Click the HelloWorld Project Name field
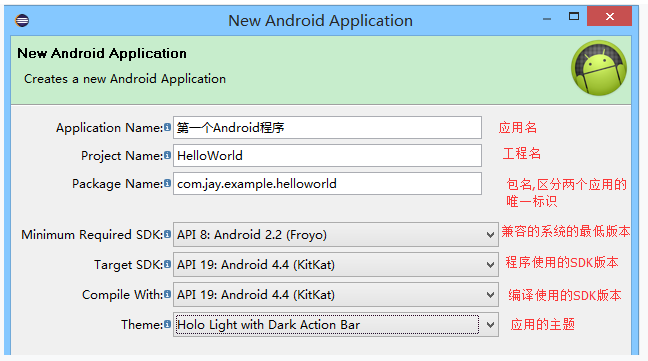Image resolution: width=648 pixels, height=361 pixels. [327, 156]
